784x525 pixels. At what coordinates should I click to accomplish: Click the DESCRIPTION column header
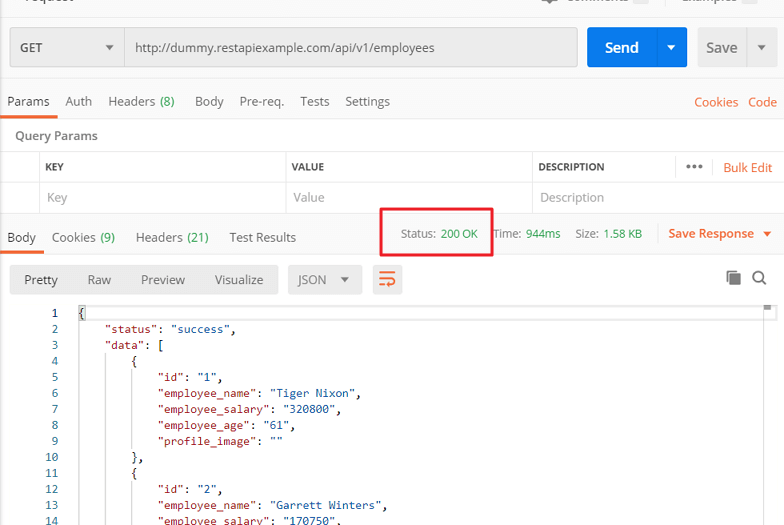click(x=571, y=167)
